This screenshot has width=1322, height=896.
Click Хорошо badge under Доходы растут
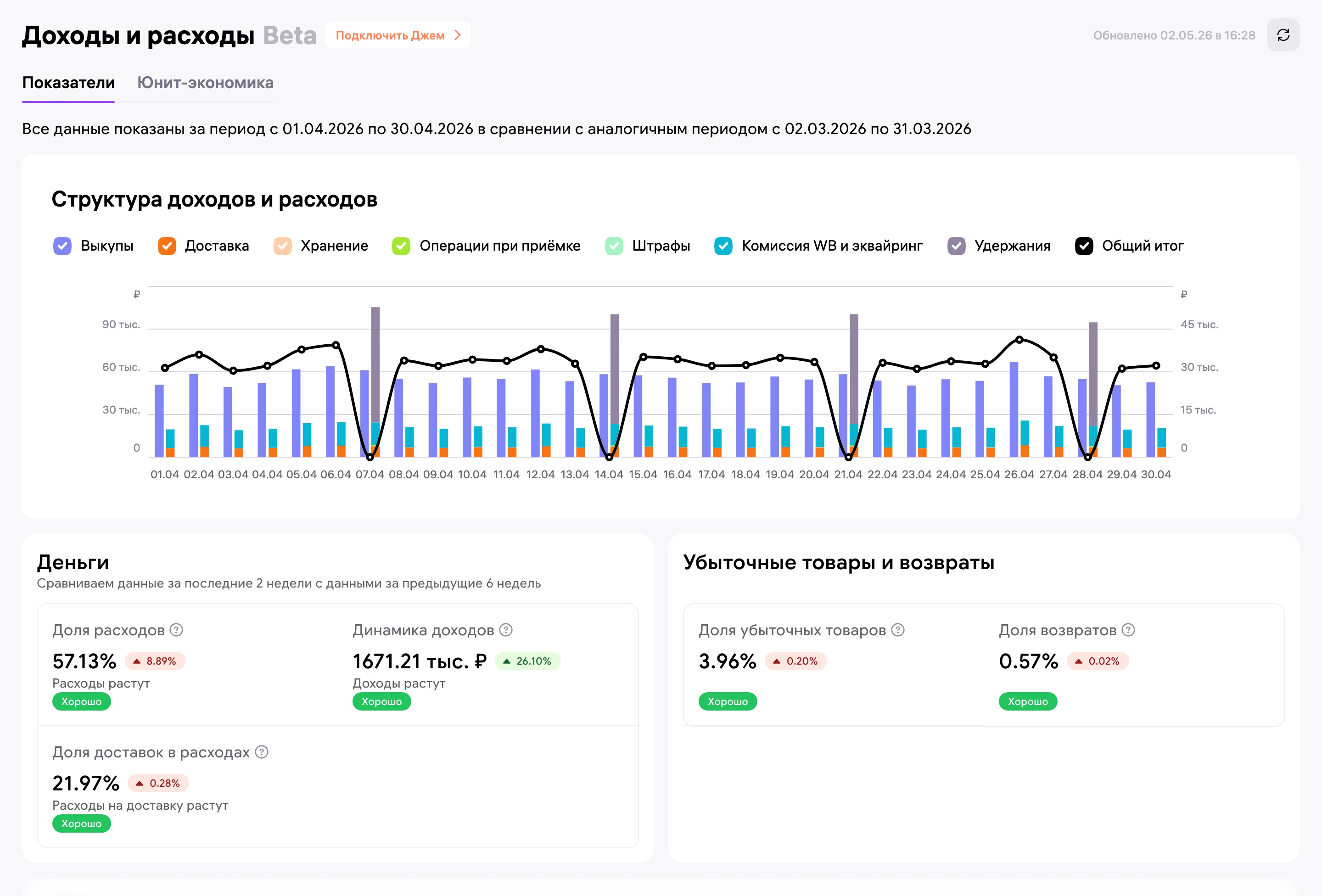(x=382, y=701)
